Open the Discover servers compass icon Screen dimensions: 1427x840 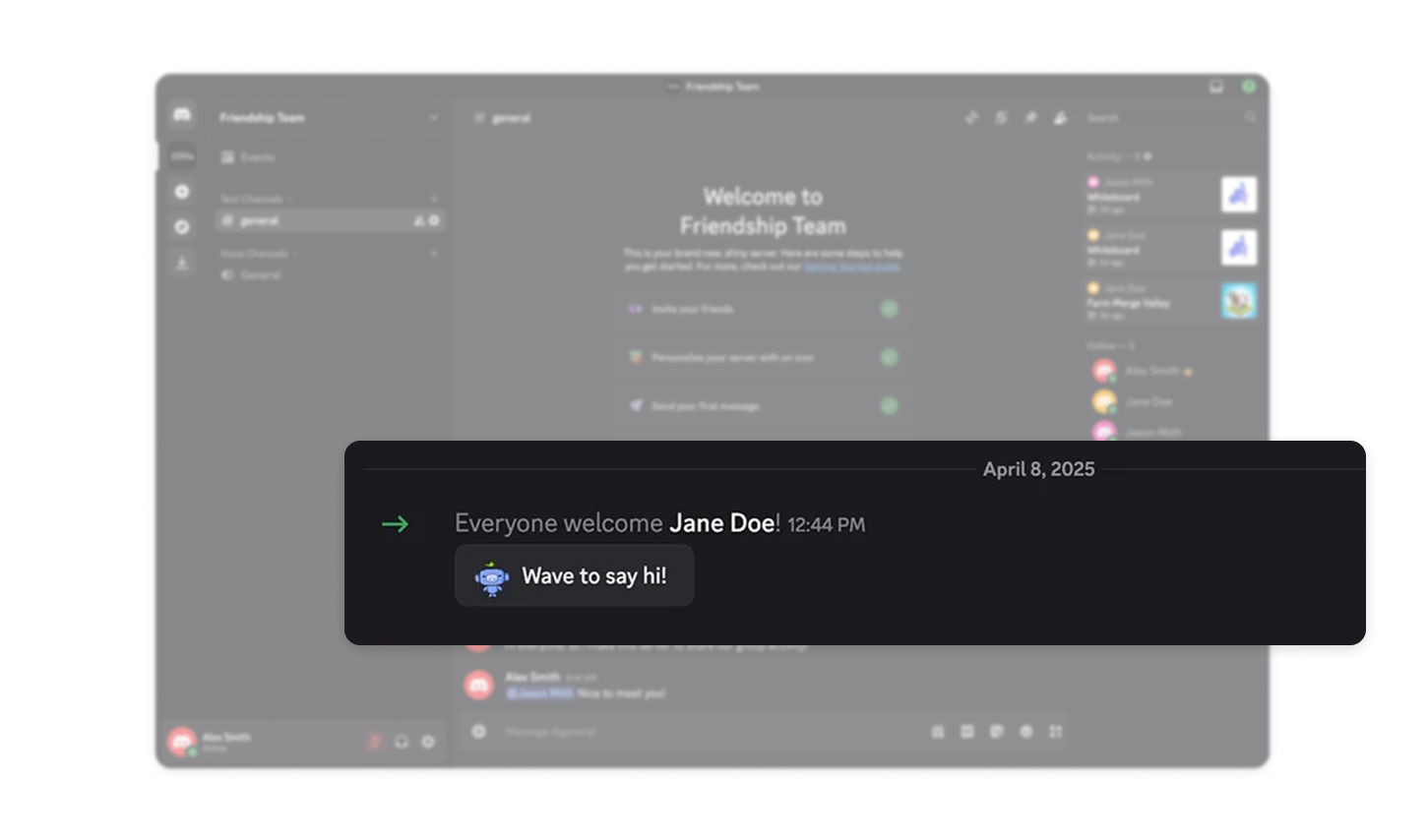coord(182,227)
